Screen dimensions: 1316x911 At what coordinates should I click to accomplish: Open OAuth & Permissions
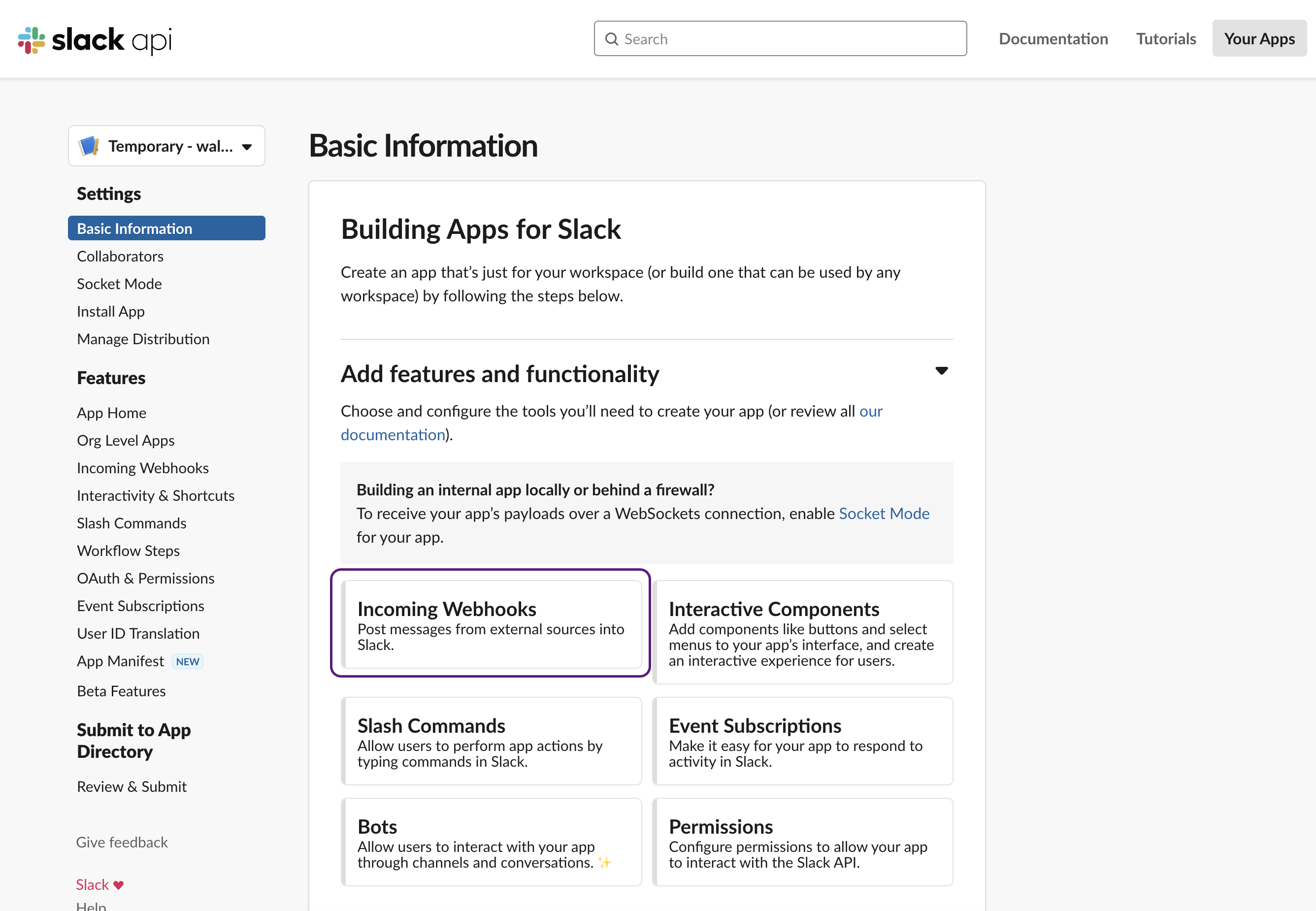[x=146, y=578]
